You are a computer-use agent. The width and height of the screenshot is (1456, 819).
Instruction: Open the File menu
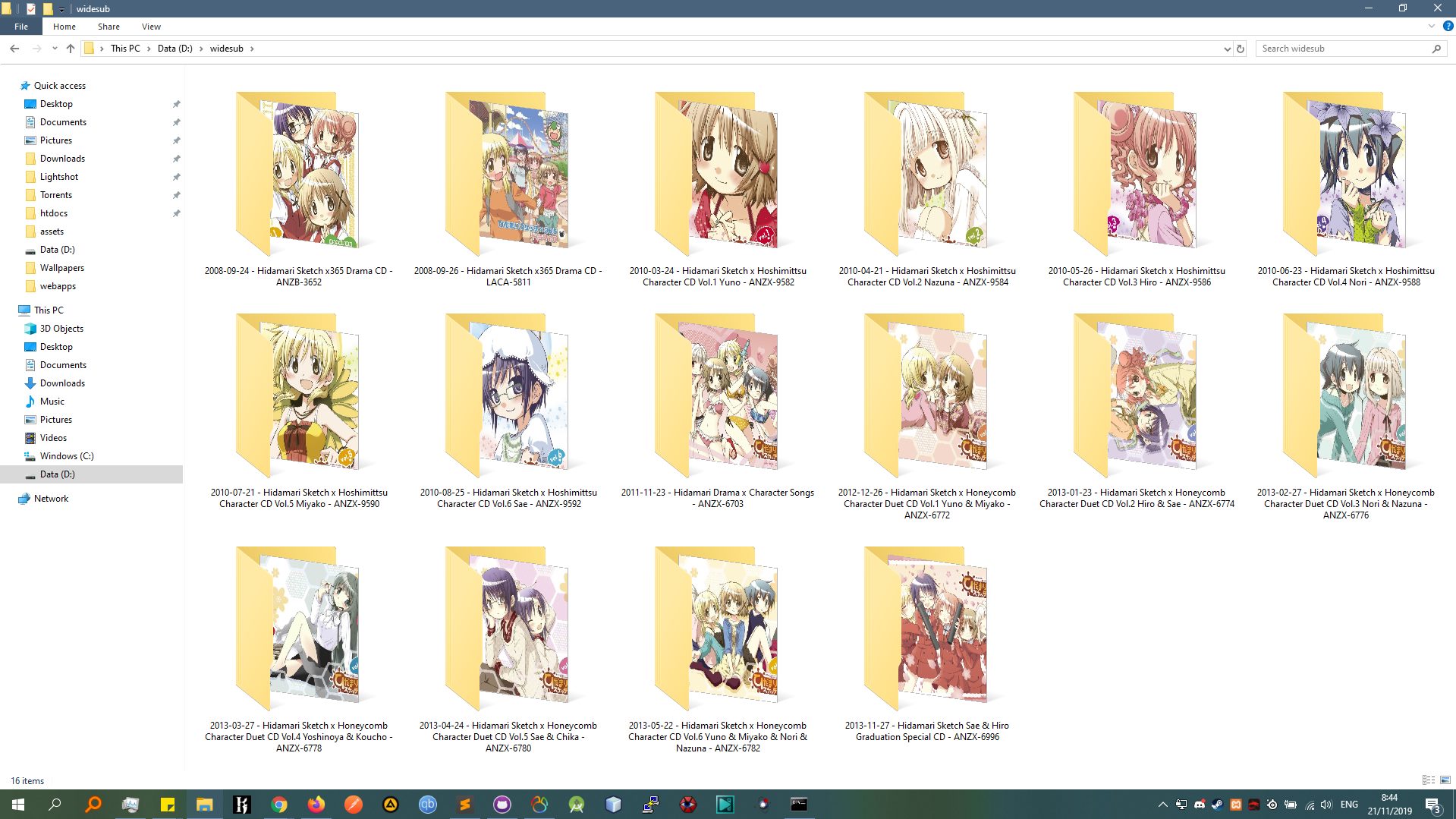(x=21, y=27)
